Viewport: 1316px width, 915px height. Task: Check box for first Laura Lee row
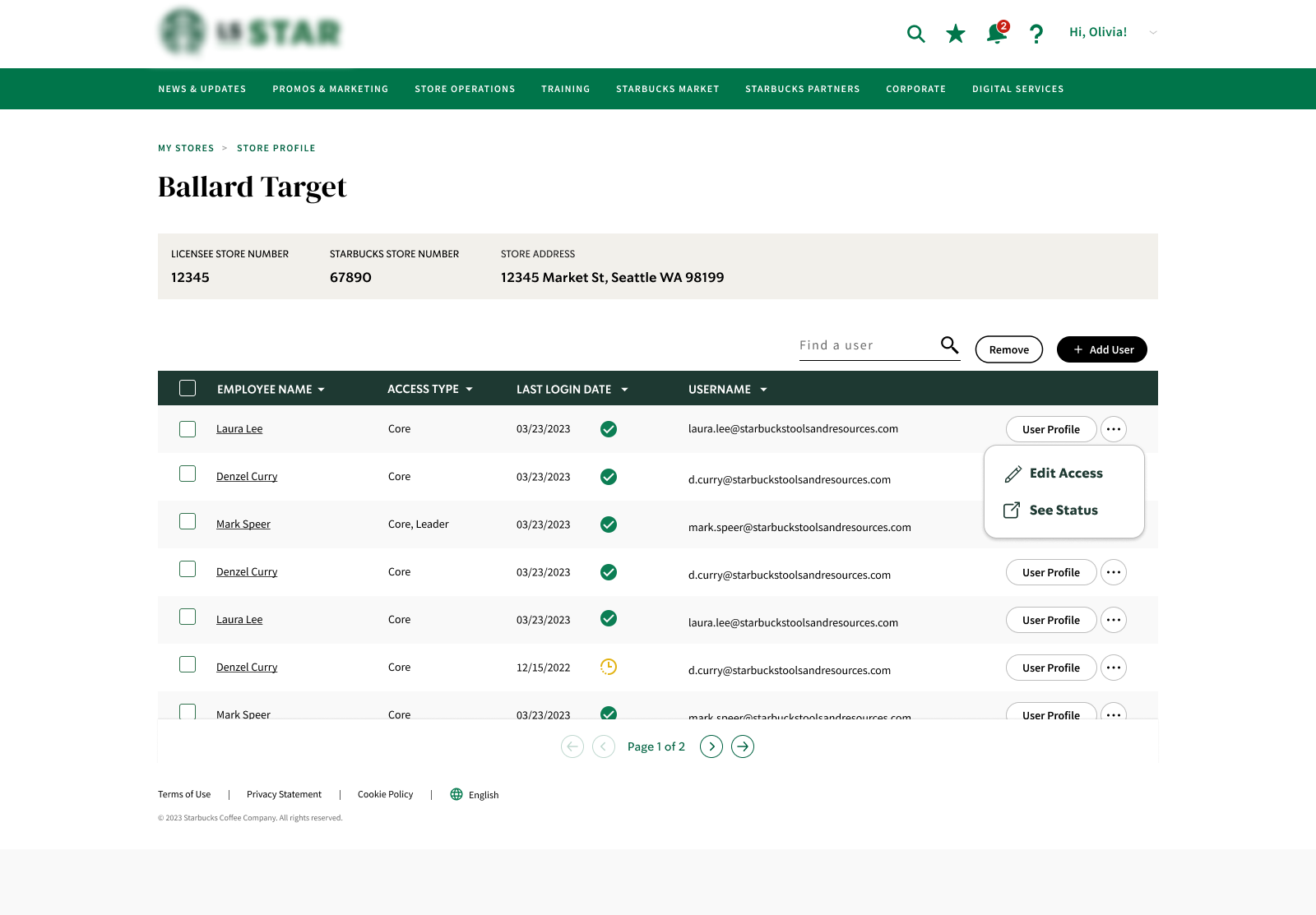click(188, 429)
